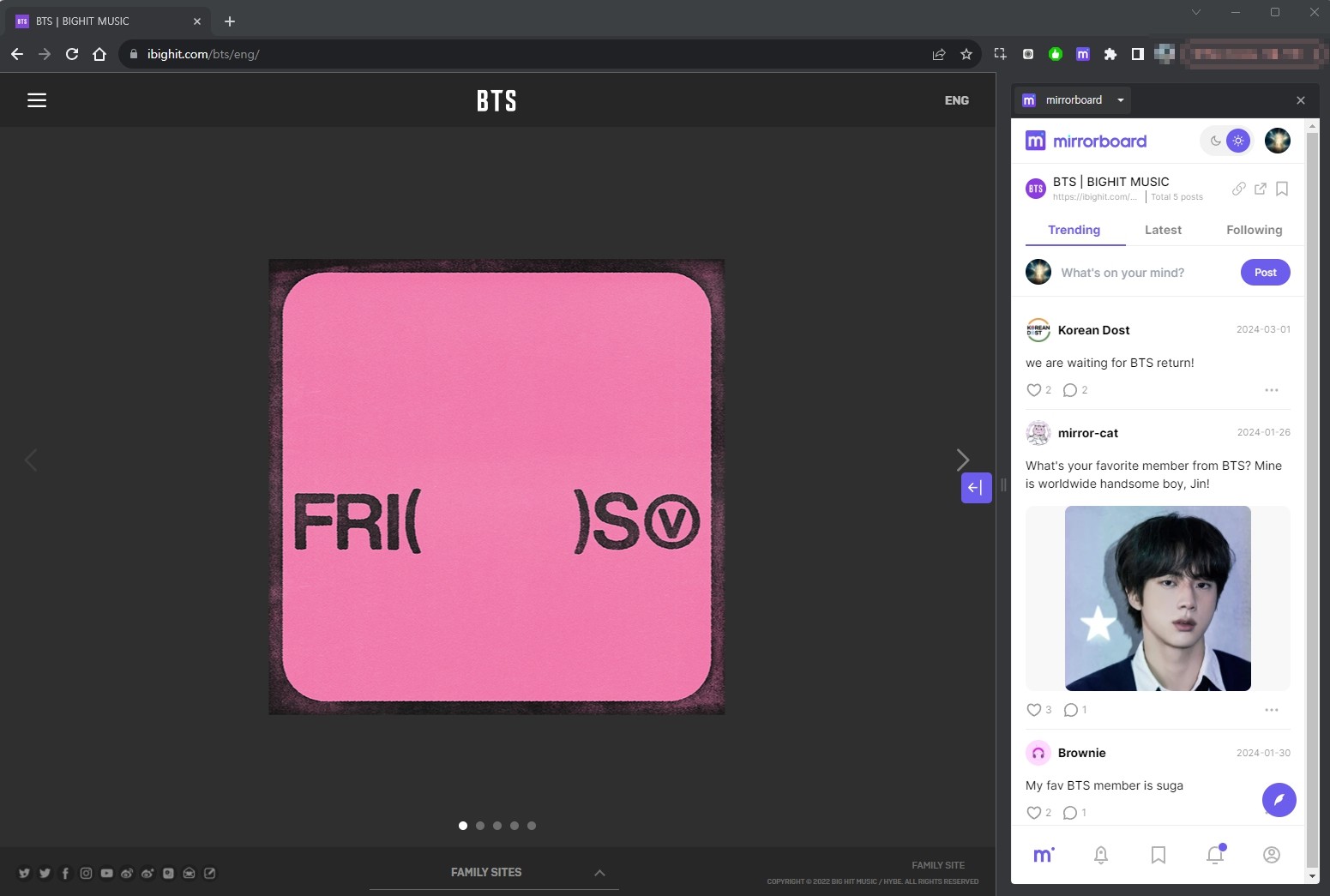Close the mirrorboard side panel
Image resolution: width=1330 pixels, height=896 pixels.
(x=1301, y=100)
